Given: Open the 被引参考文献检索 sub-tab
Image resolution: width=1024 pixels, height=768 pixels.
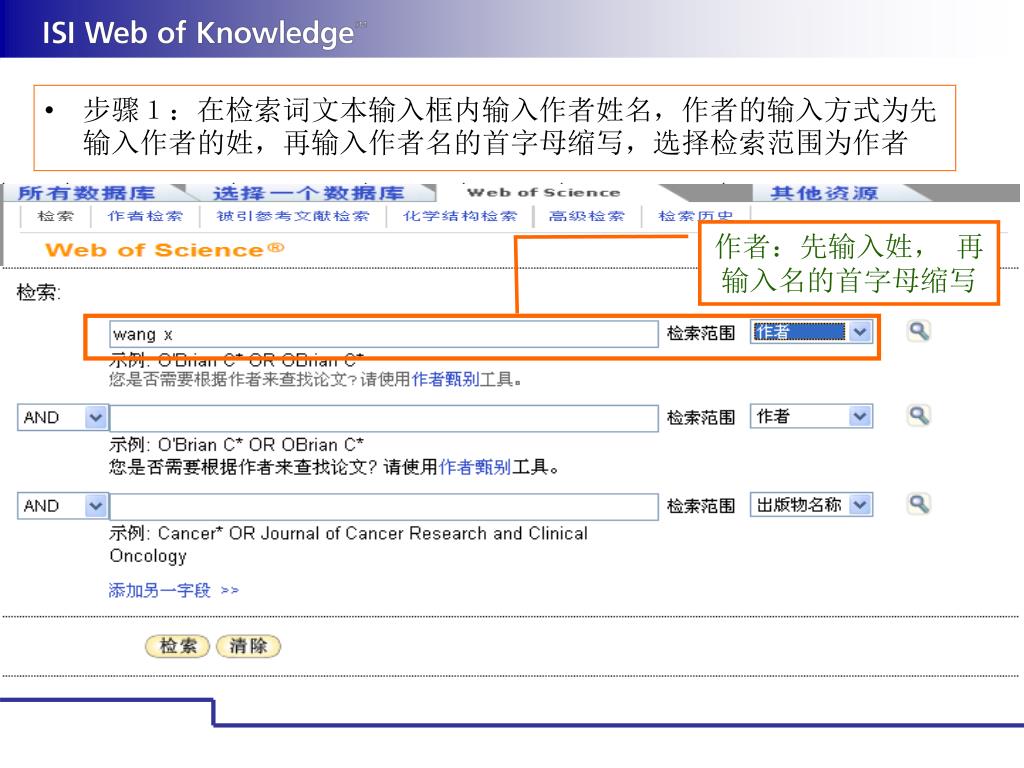Looking at the screenshot, I should coord(293,216).
